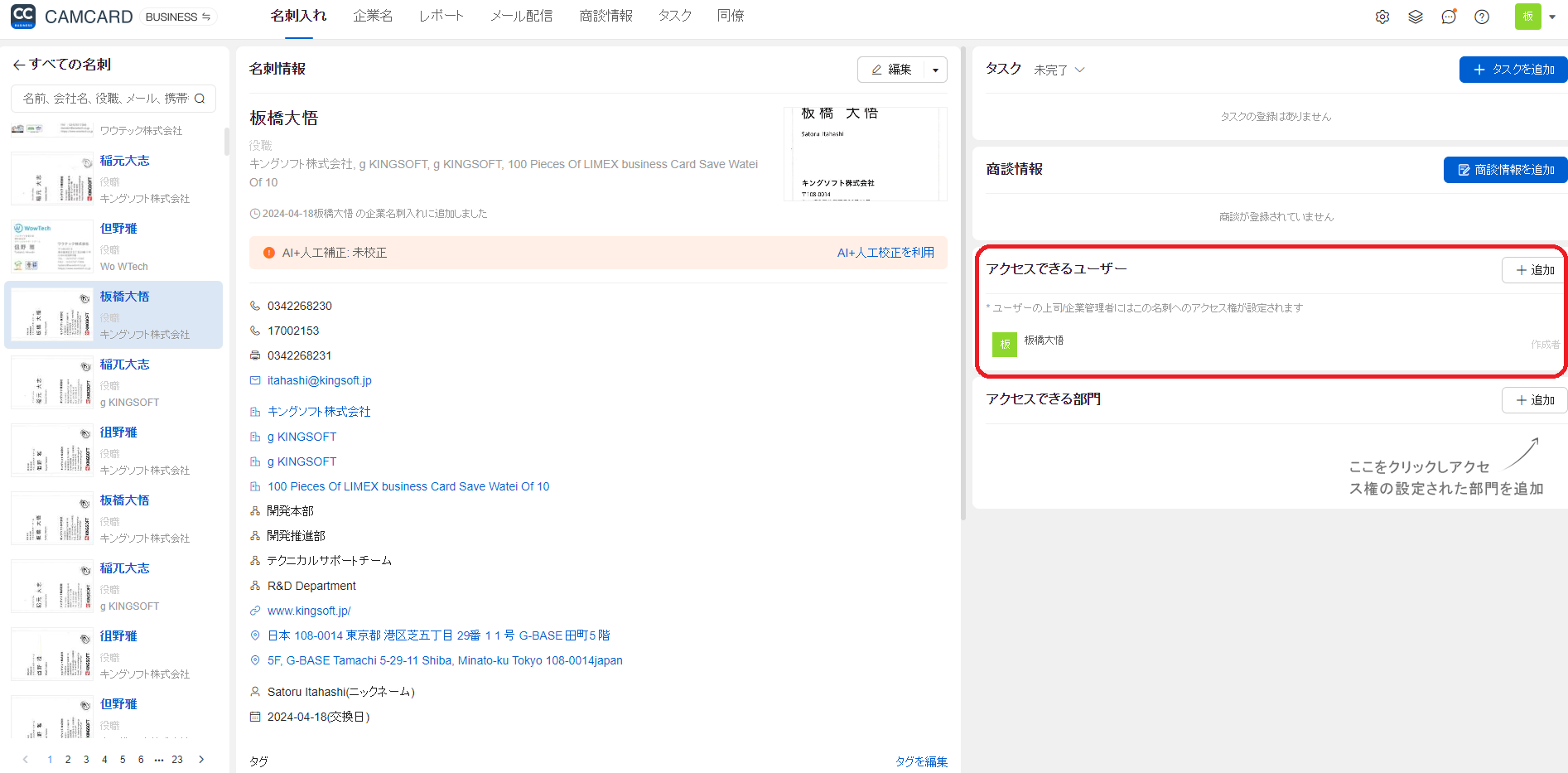The width and height of the screenshot is (1568, 773).
Task: Click R&D Department text
Action: tap(311, 586)
